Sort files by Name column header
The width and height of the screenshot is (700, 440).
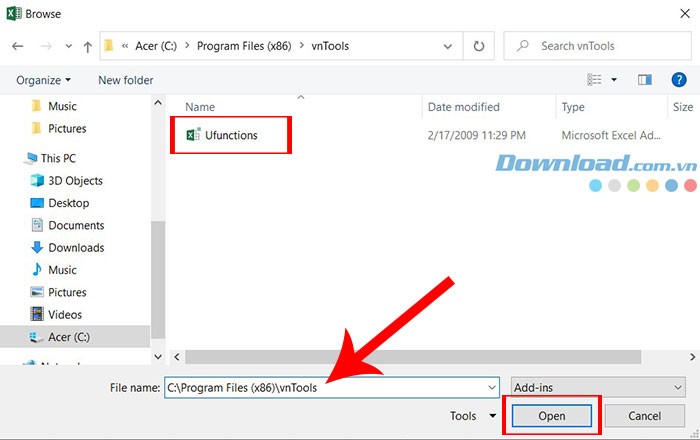coord(200,107)
